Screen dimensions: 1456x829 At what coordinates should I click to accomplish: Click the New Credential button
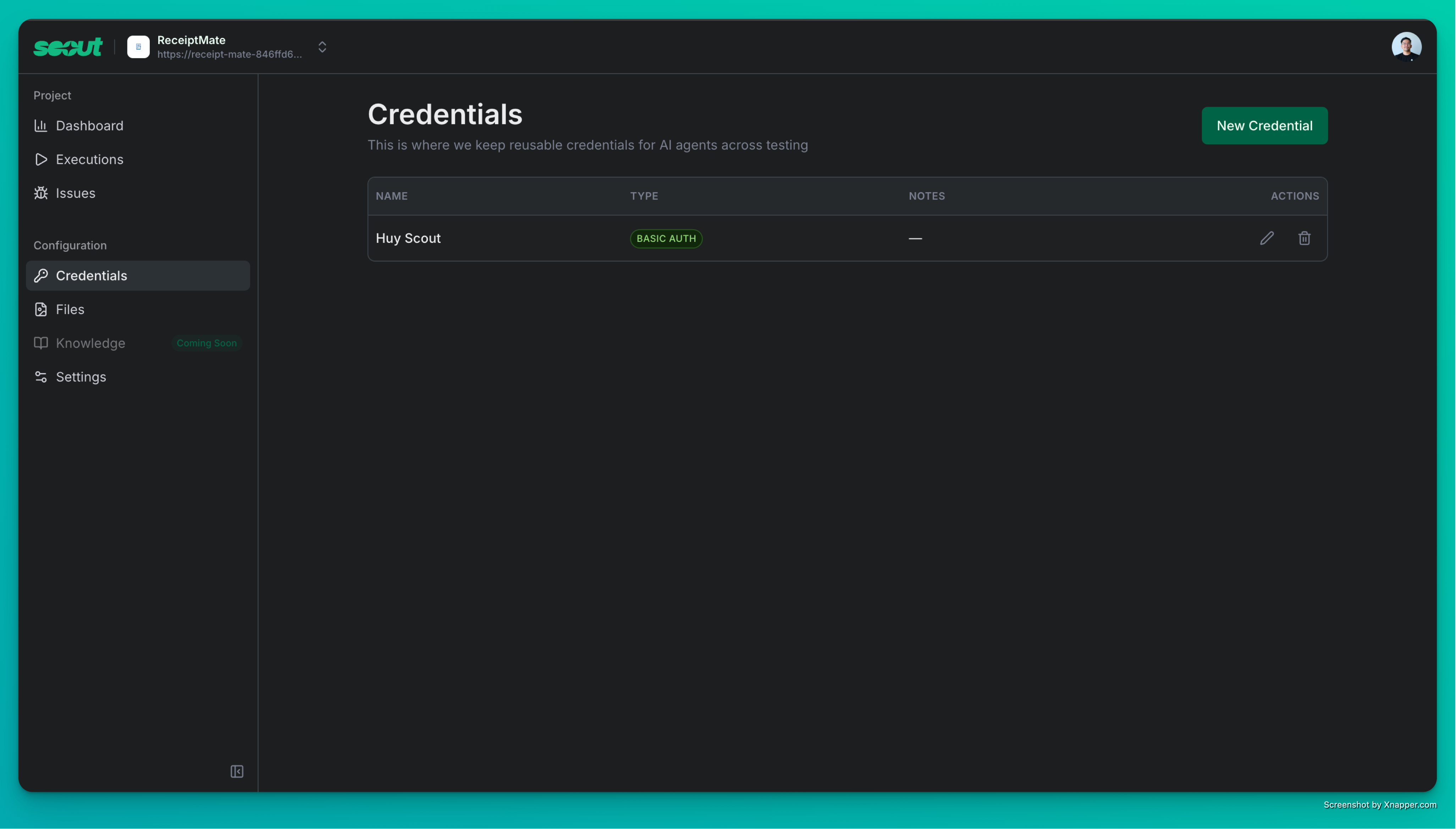coord(1265,126)
